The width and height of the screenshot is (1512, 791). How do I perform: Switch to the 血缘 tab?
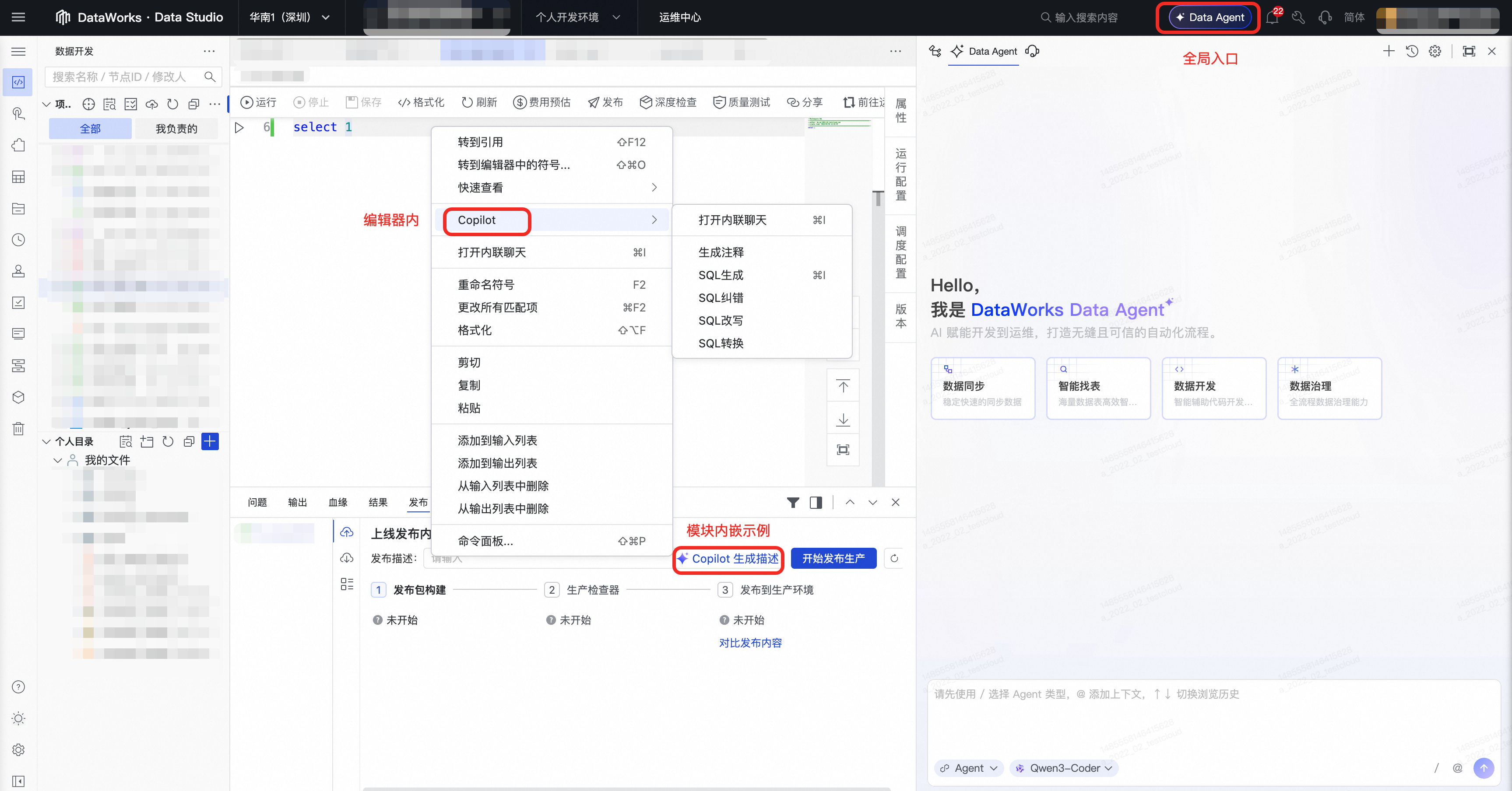click(338, 502)
